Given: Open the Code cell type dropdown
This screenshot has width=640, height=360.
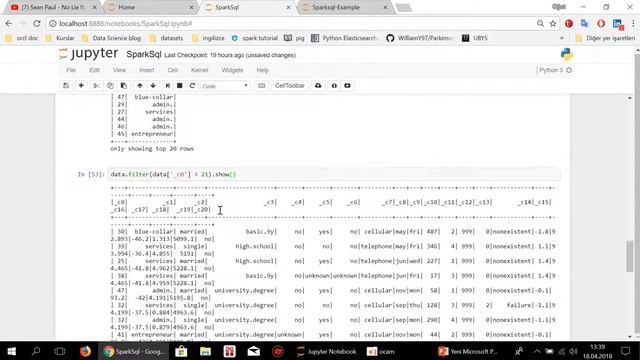Looking at the screenshot, I should pyautogui.click(x=225, y=86).
